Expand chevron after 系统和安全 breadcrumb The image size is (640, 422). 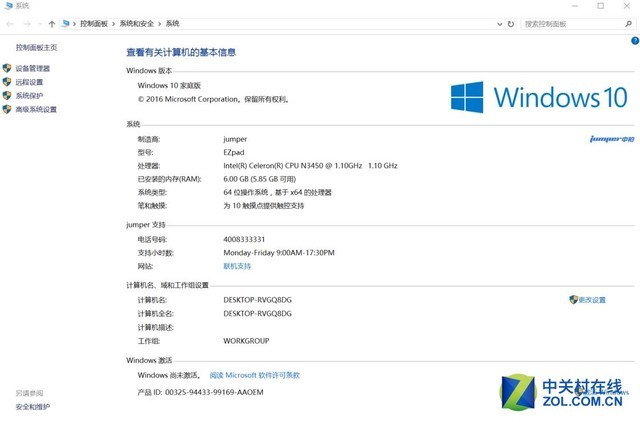pyautogui.click(x=160, y=24)
